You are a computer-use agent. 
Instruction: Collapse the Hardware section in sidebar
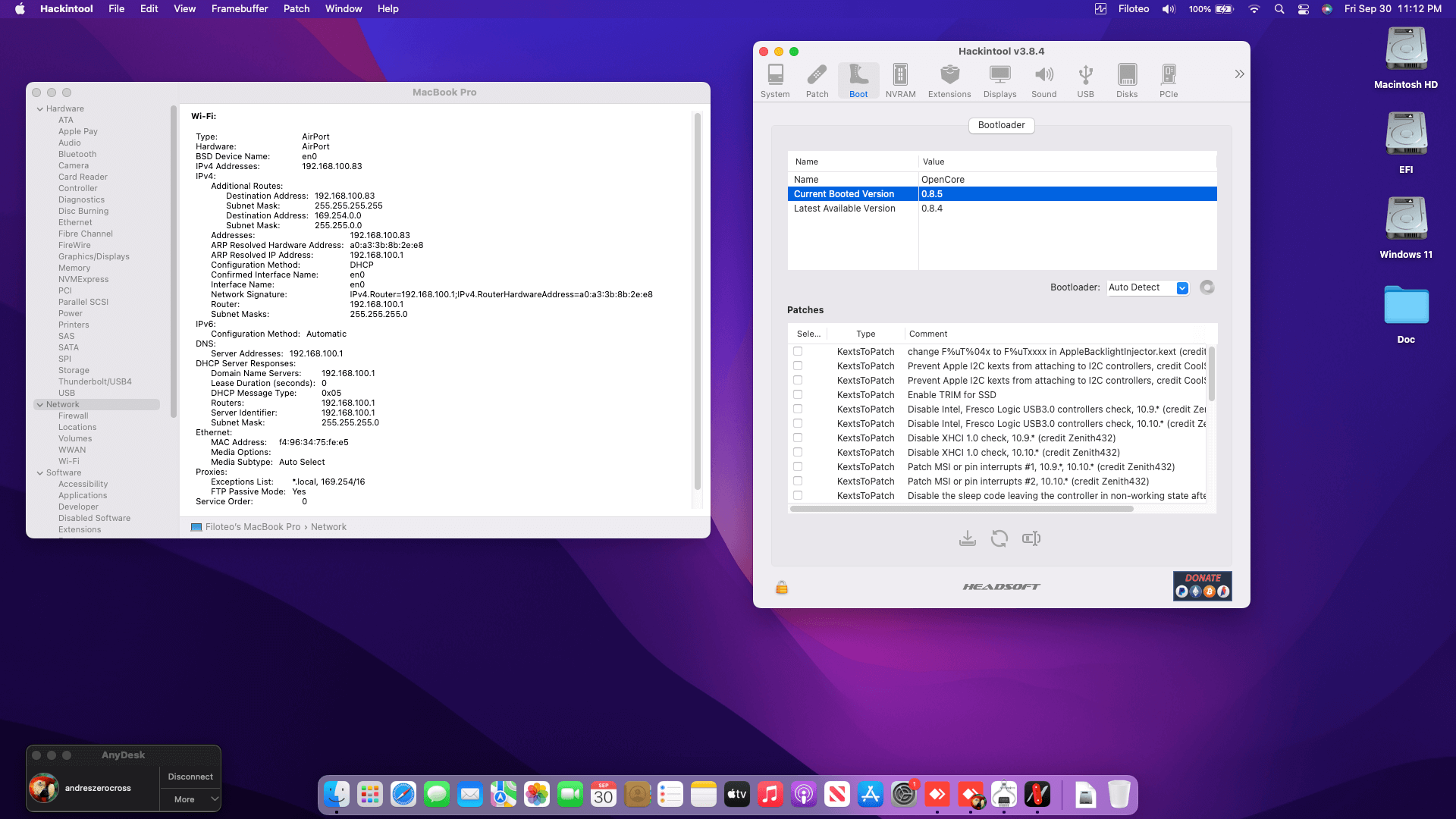39,109
